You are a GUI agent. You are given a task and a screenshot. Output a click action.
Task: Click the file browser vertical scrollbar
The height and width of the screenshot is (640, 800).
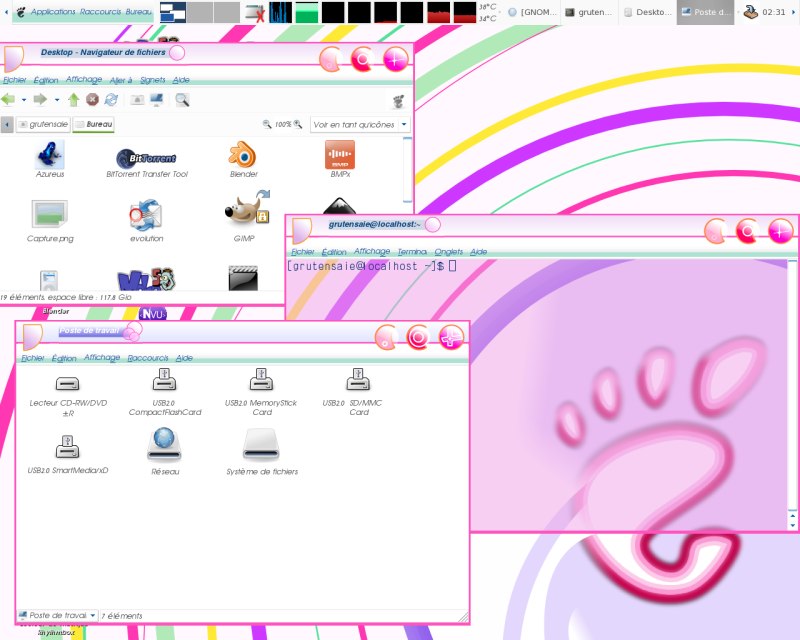click(407, 169)
